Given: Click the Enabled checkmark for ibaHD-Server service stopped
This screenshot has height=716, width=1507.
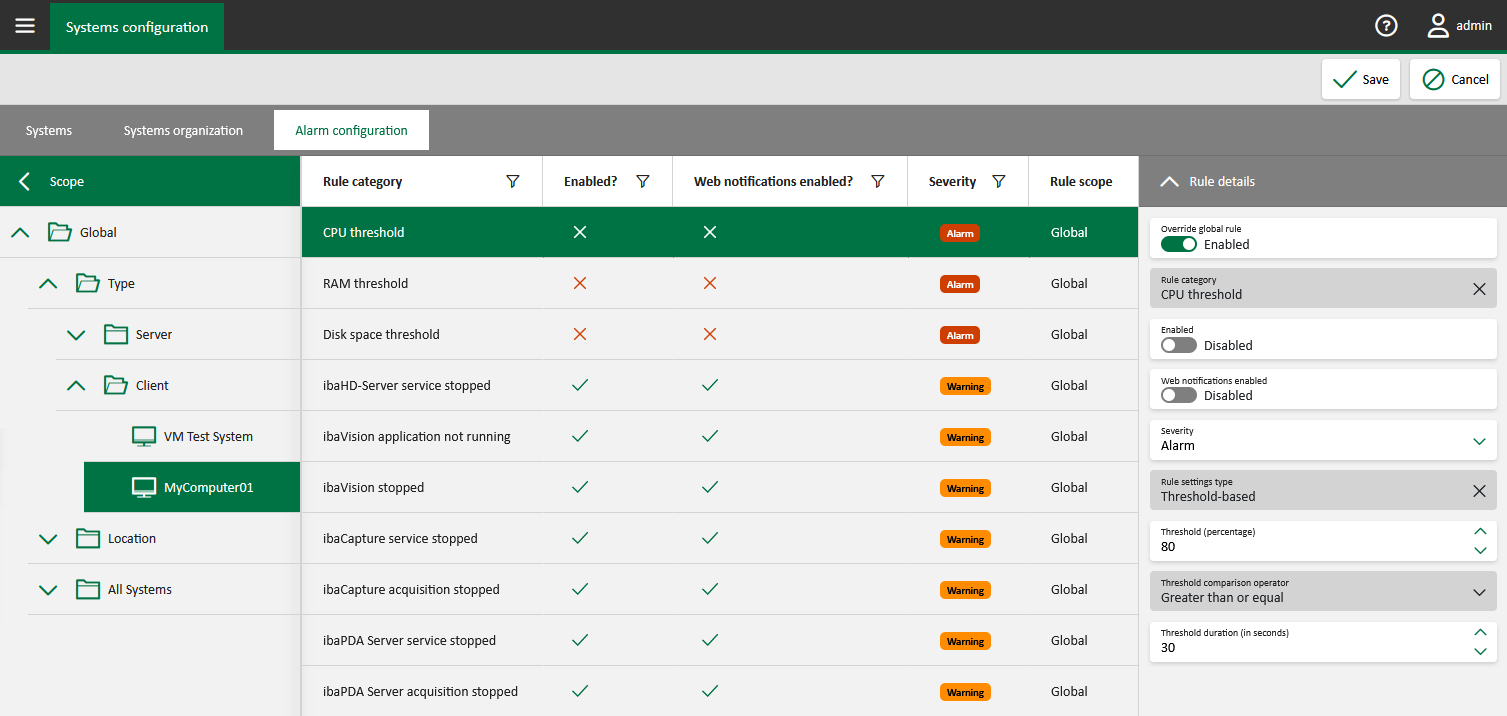Looking at the screenshot, I should tap(579, 385).
